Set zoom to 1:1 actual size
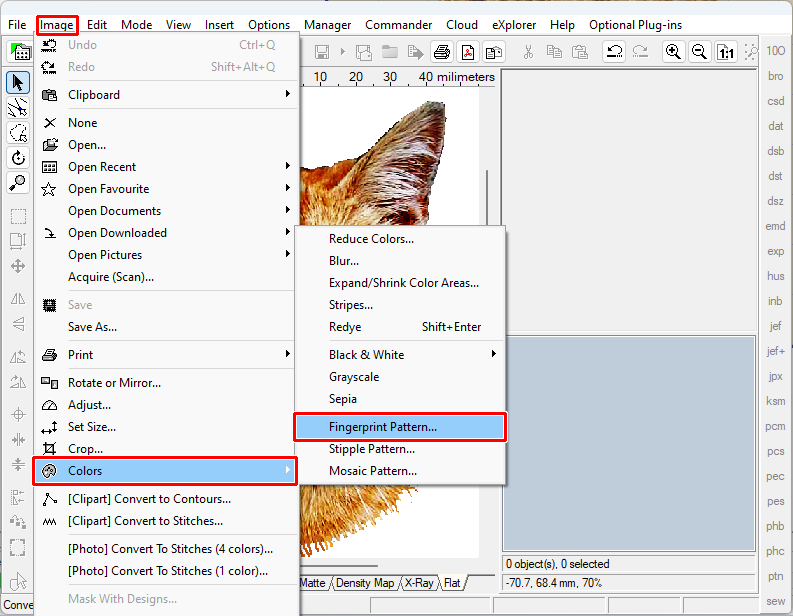 coord(726,52)
